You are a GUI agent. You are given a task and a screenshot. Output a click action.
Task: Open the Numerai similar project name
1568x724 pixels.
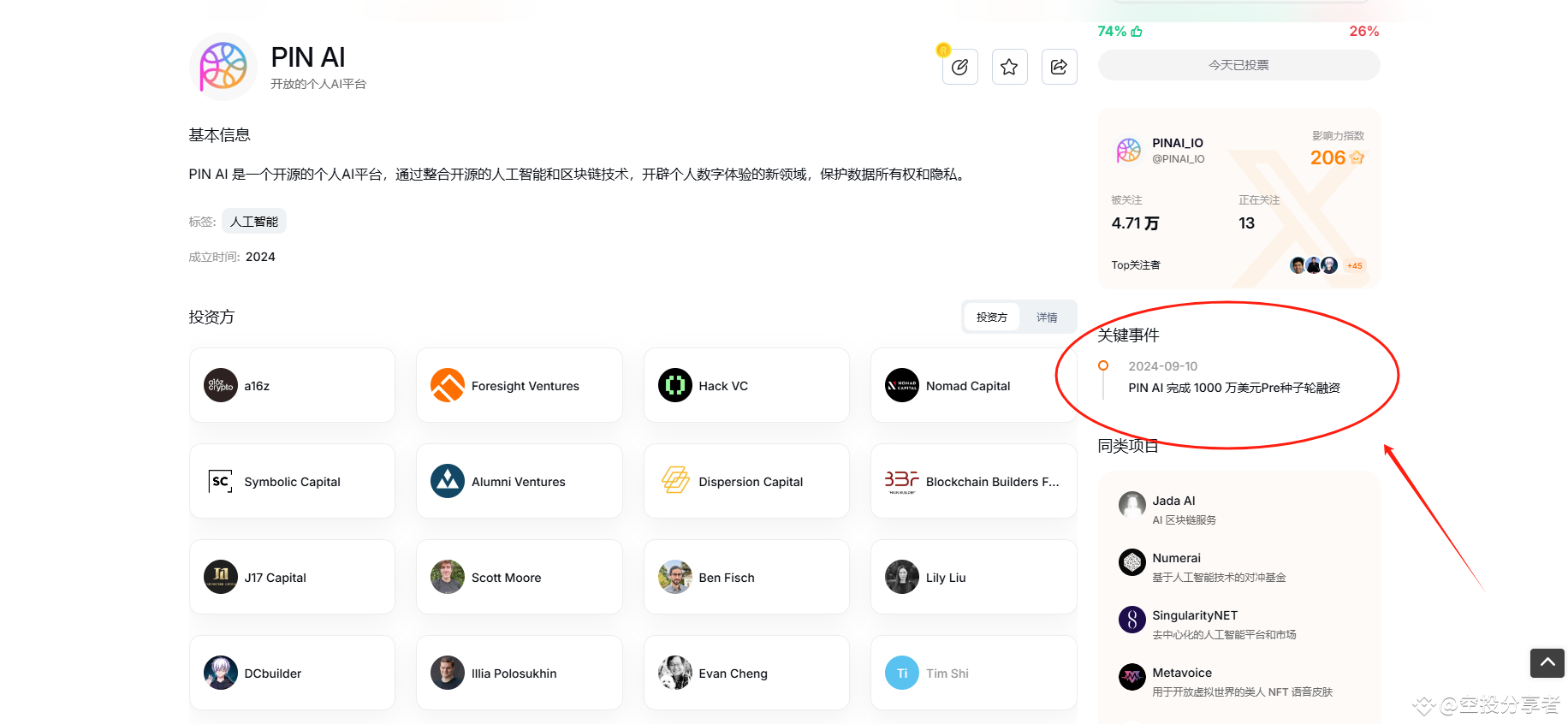click(x=1176, y=558)
